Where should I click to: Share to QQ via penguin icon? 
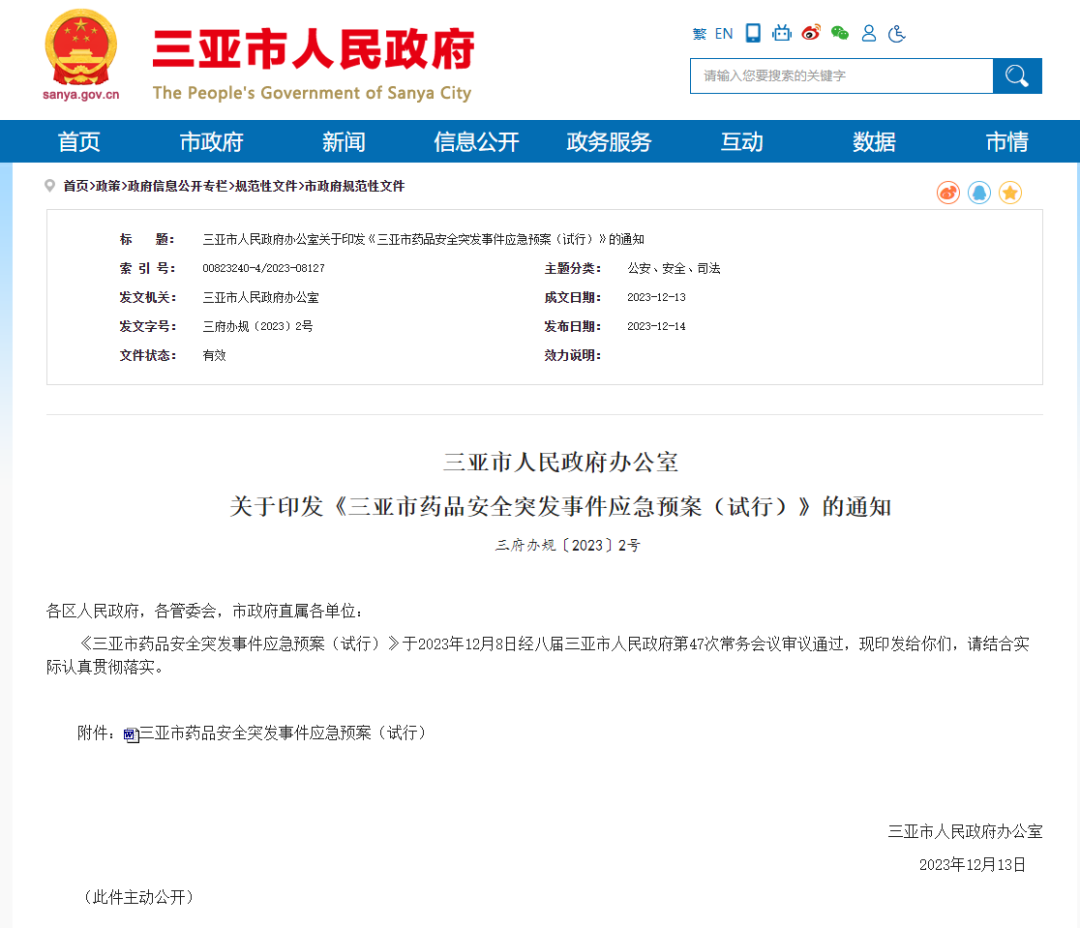coord(979,193)
